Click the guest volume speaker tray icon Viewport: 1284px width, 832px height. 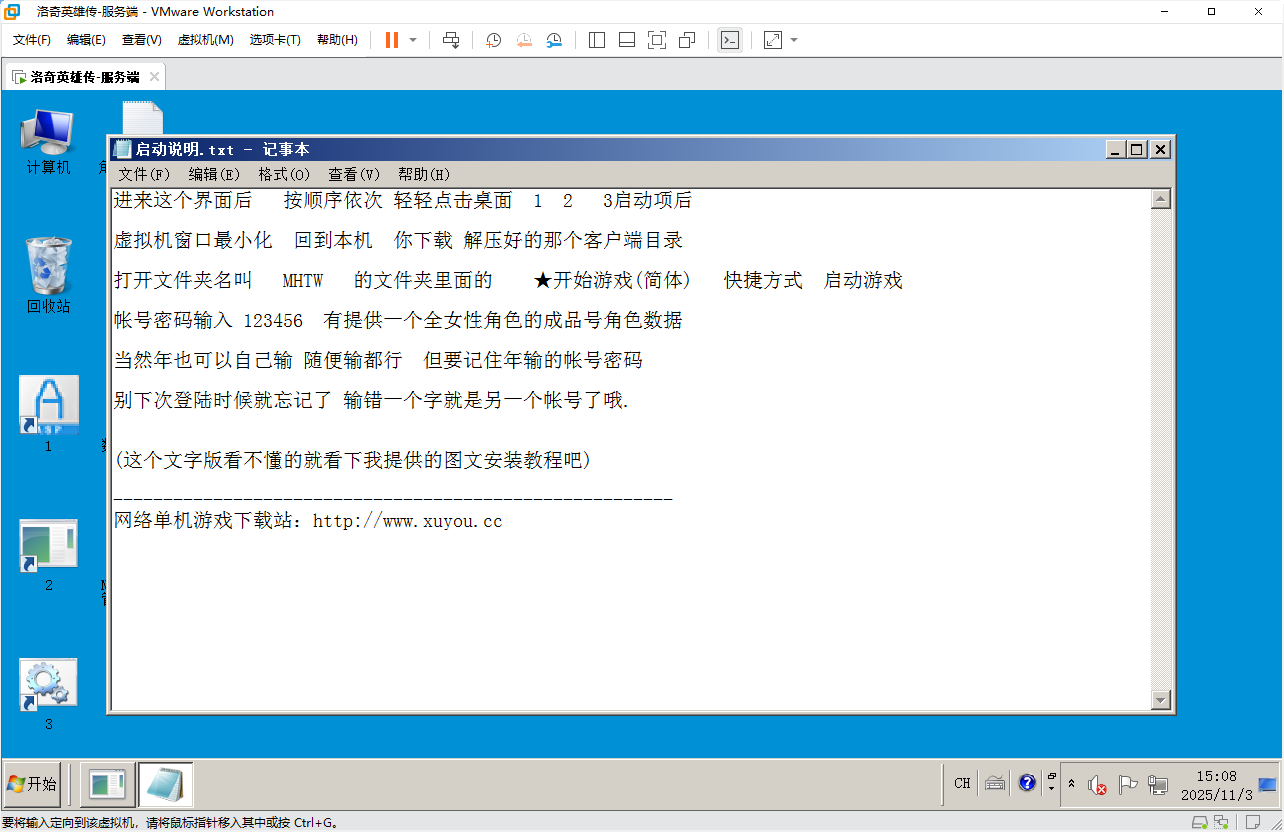pos(1097,784)
